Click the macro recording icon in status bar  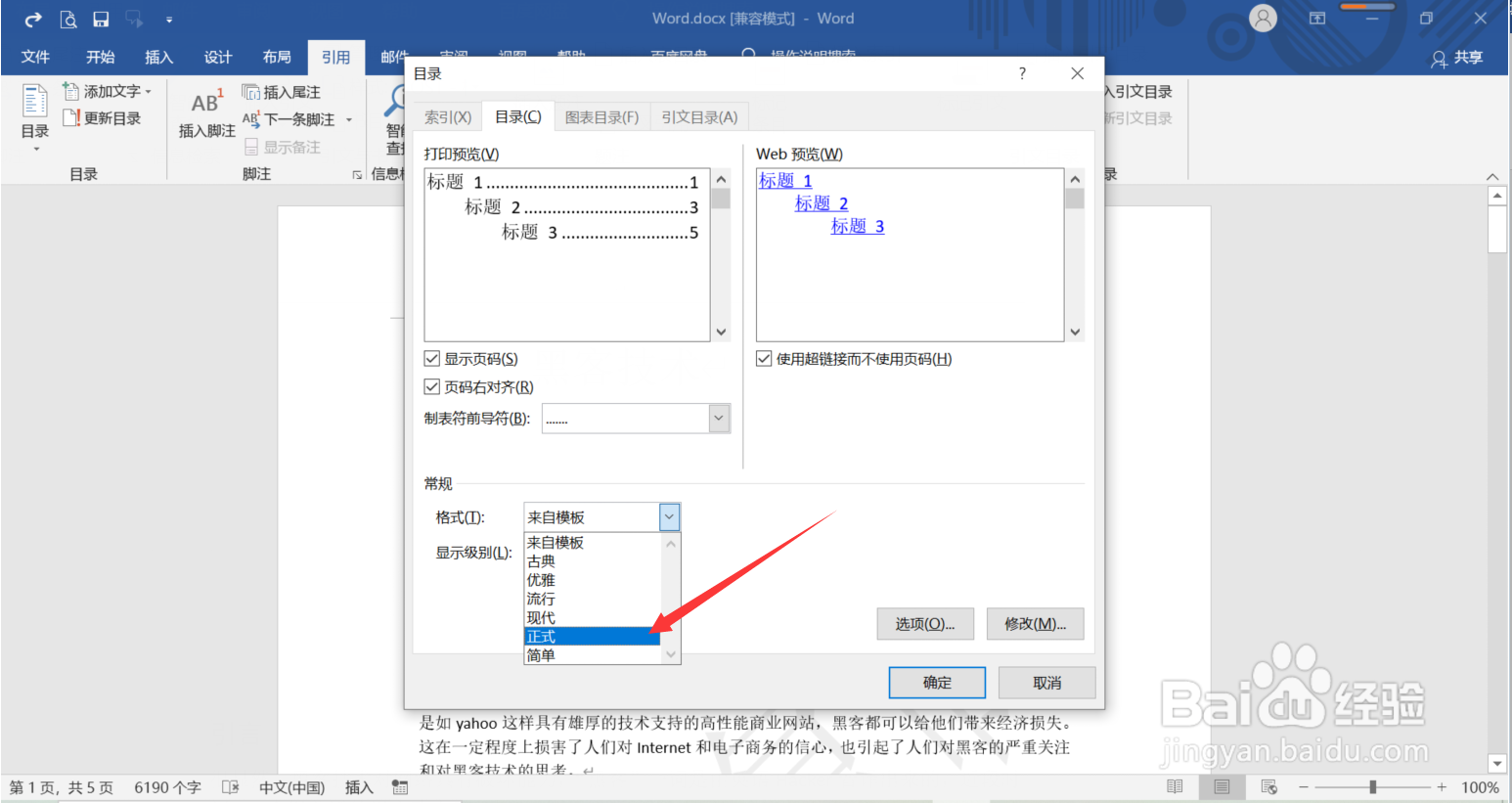pos(400,787)
